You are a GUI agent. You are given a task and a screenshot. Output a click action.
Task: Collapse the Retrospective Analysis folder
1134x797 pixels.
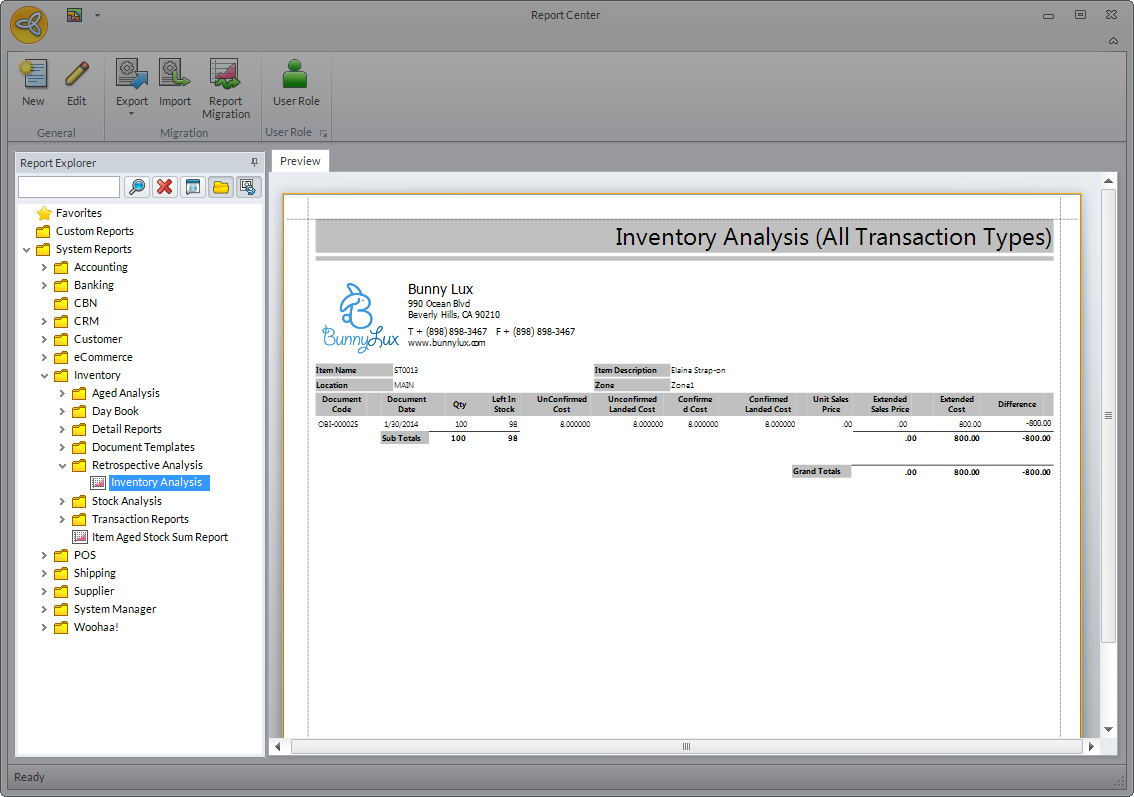click(x=62, y=465)
